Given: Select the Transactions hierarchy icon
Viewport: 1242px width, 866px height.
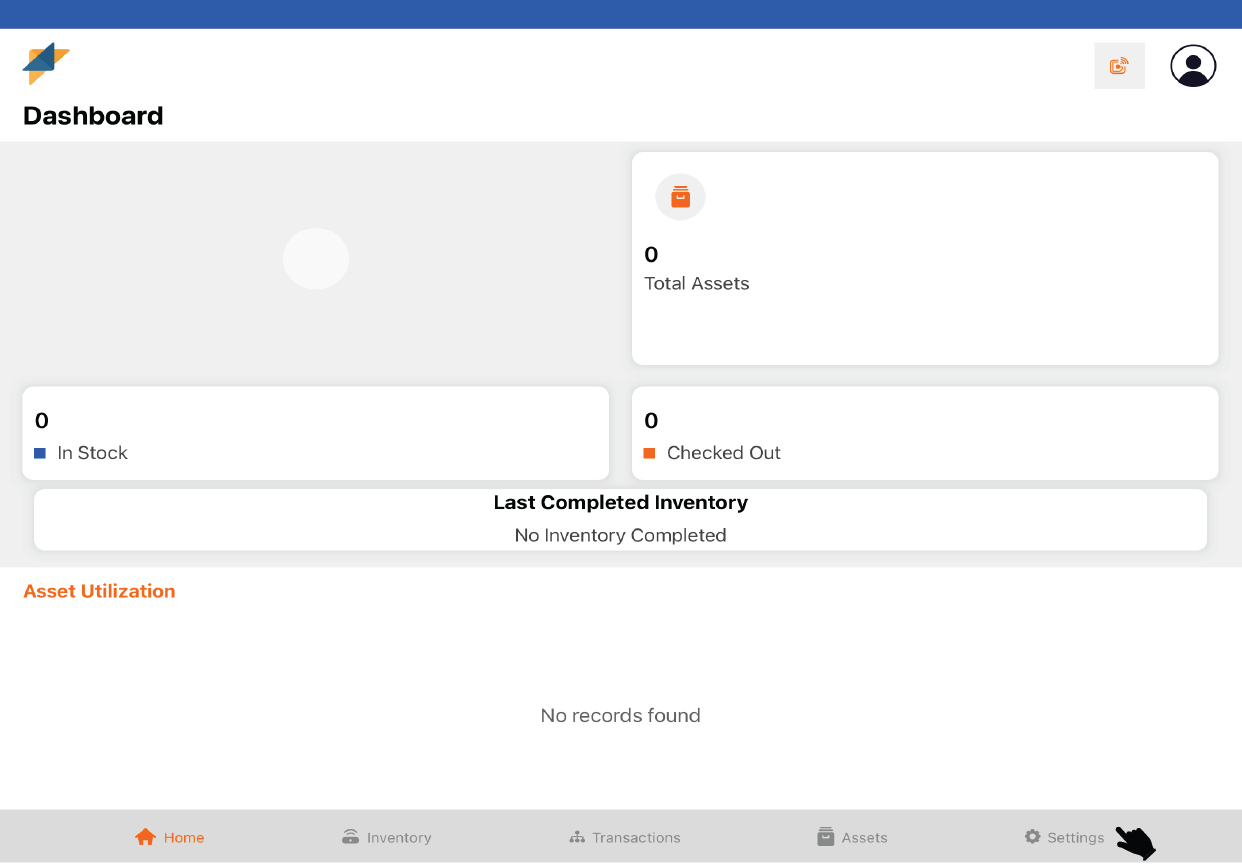Looking at the screenshot, I should (x=577, y=837).
